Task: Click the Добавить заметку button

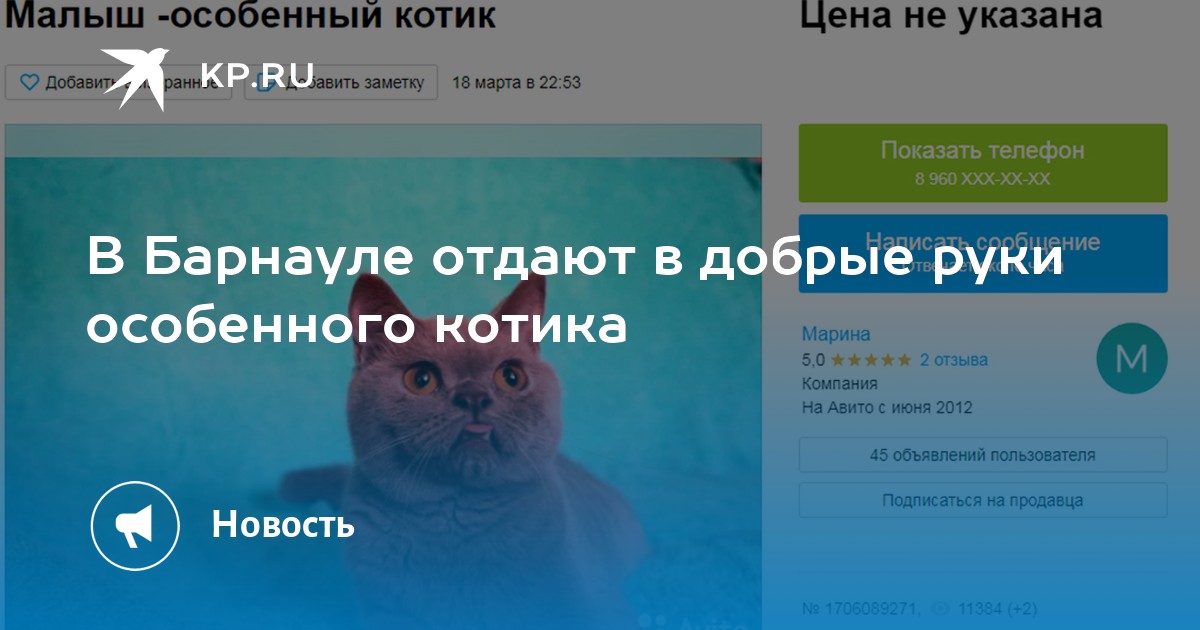Action: (343, 82)
